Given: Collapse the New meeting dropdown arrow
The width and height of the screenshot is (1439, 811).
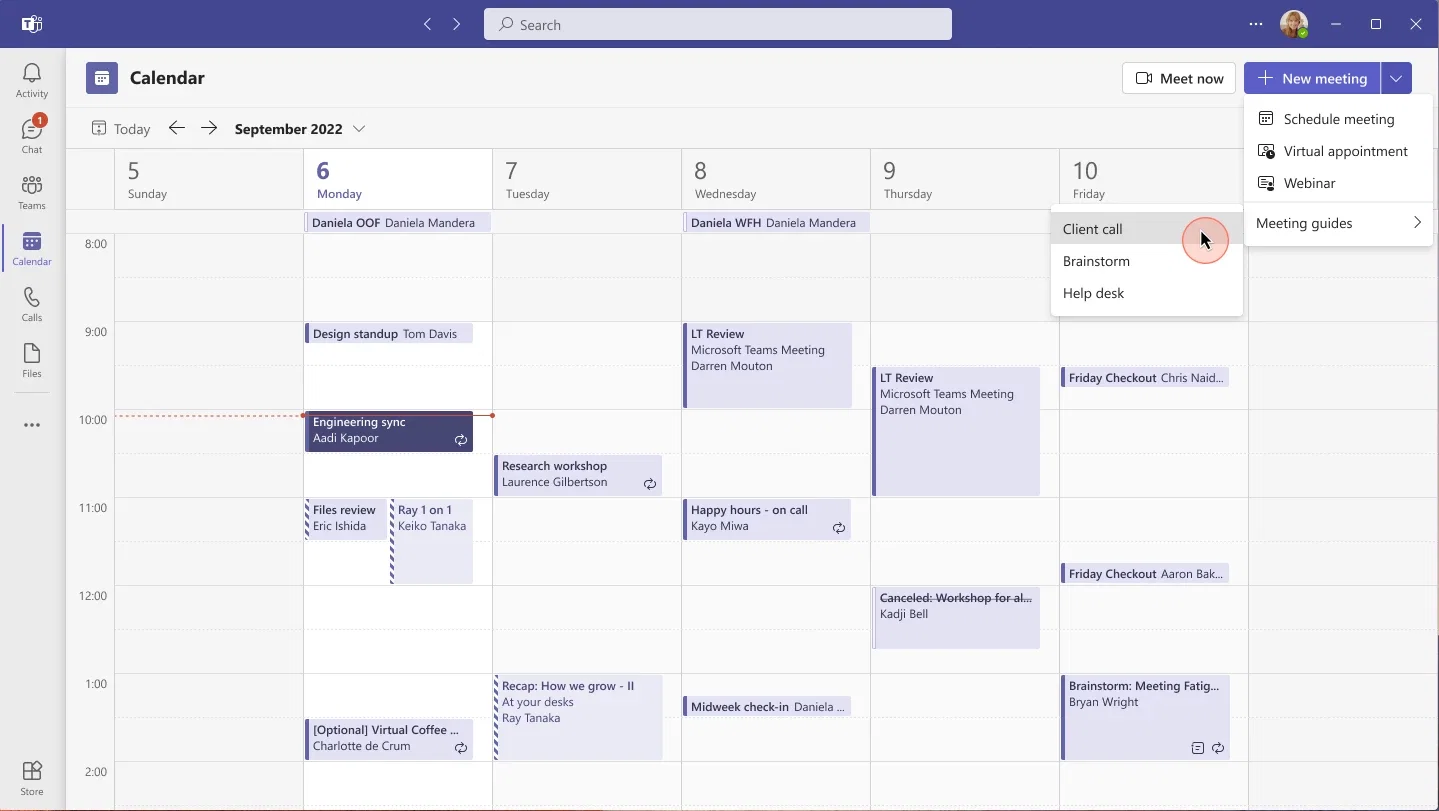Looking at the screenshot, I should [x=1397, y=78].
